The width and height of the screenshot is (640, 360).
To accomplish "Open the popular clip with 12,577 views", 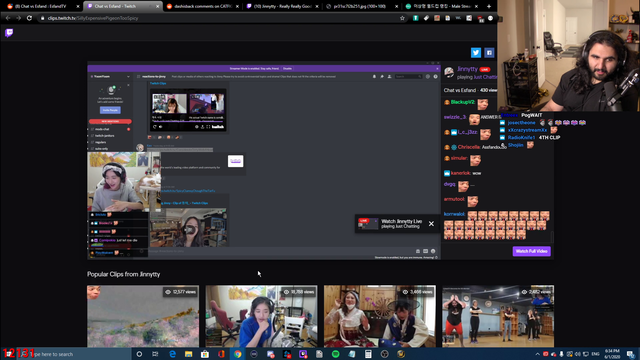I will 143,316.
